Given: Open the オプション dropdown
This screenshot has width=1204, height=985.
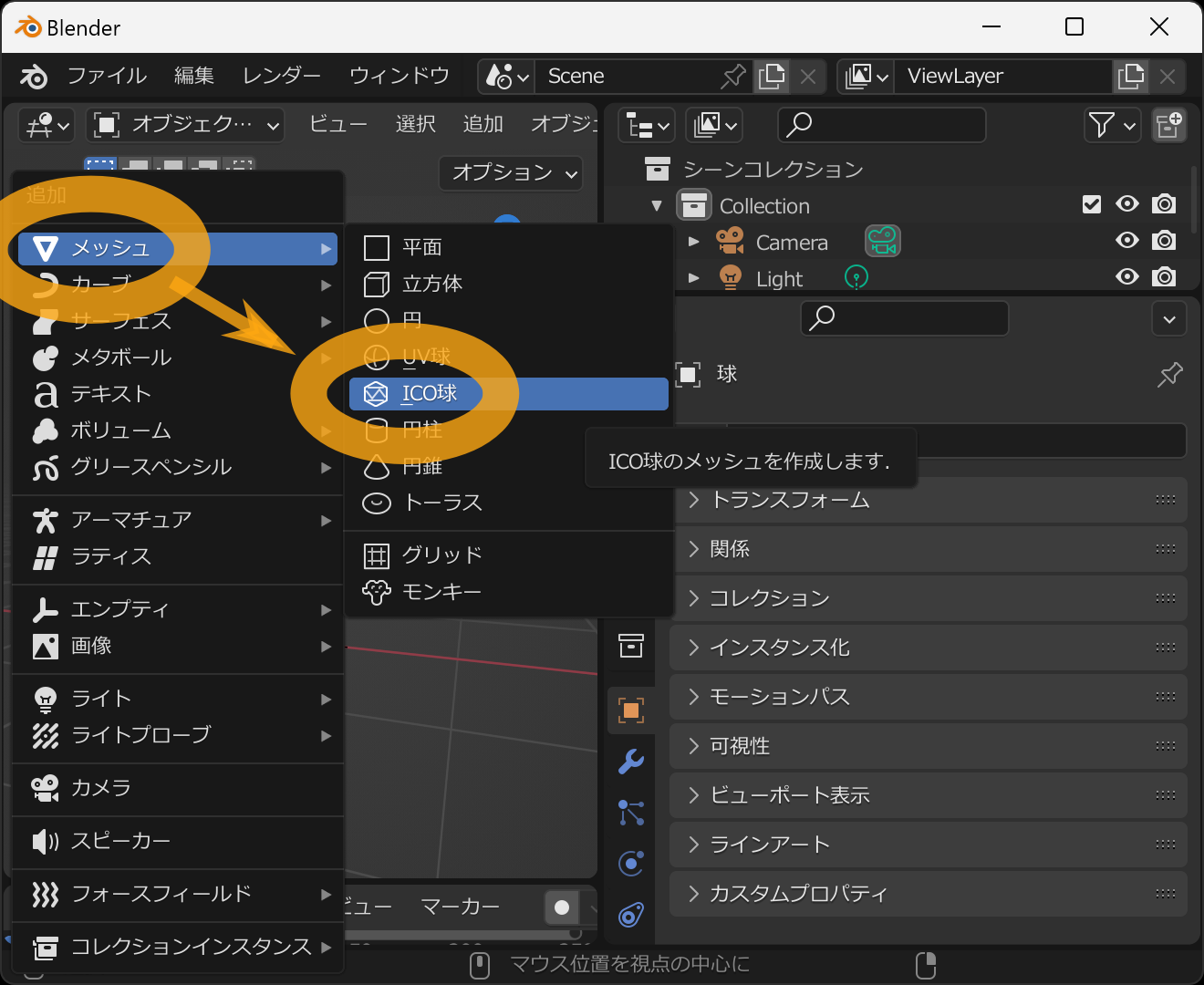Looking at the screenshot, I should [x=511, y=172].
